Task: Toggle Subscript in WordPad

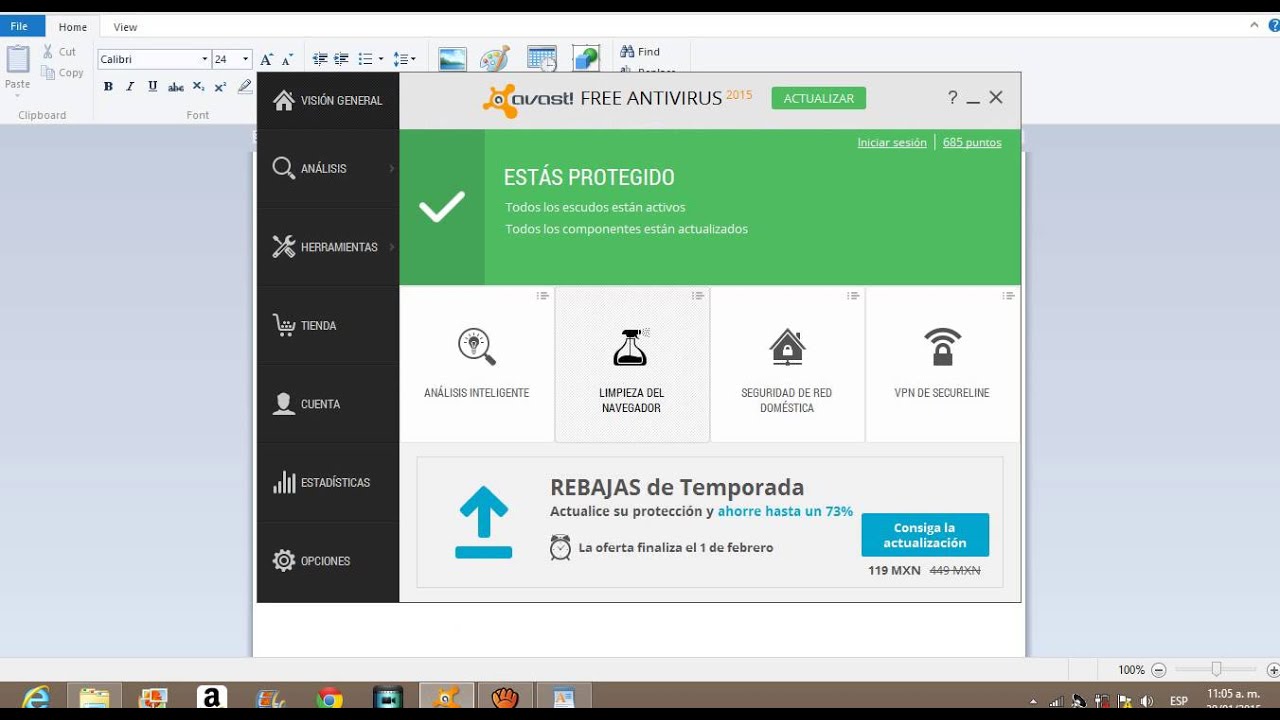Action: (x=198, y=87)
